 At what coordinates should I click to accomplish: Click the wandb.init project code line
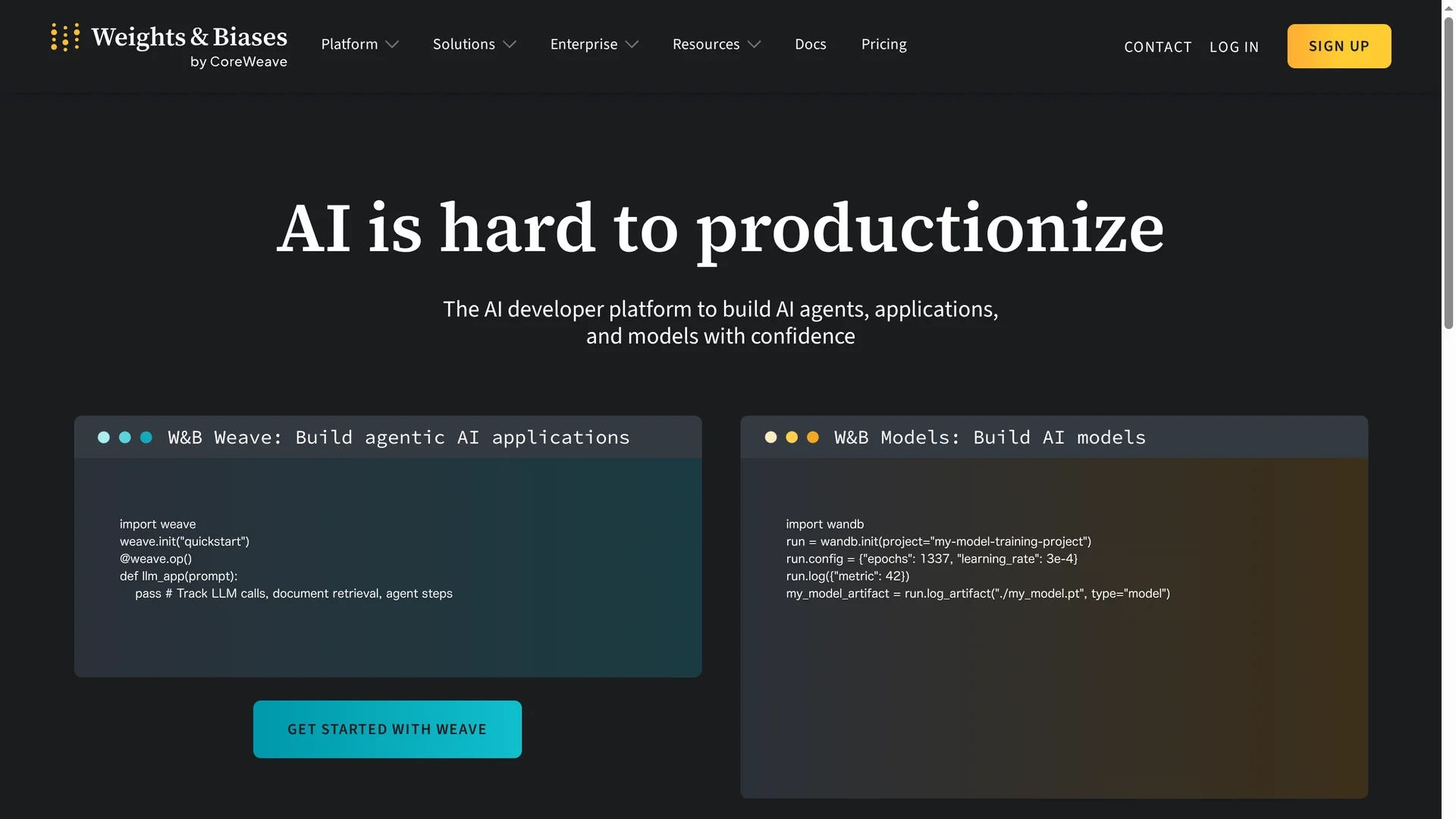pos(938,541)
